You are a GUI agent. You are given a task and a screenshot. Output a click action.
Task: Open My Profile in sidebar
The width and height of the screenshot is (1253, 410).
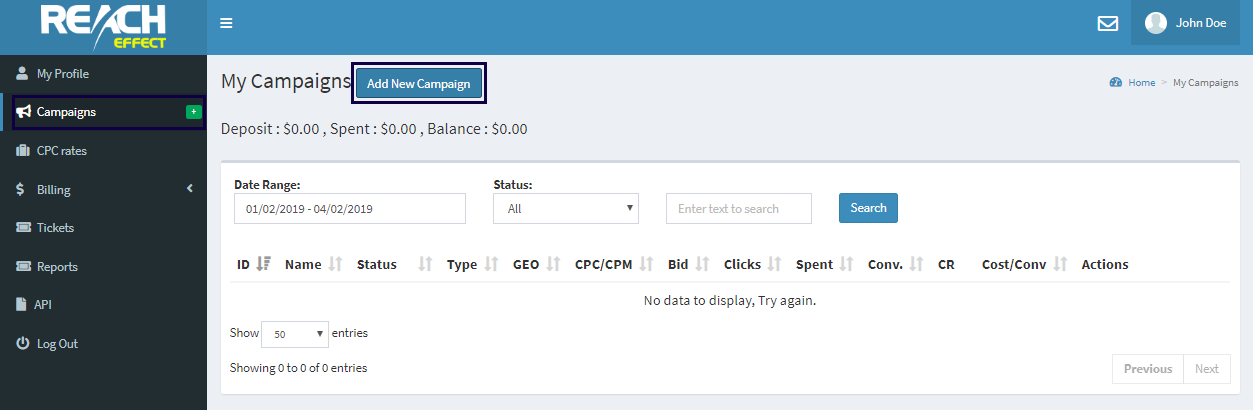pyautogui.click(x=62, y=74)
